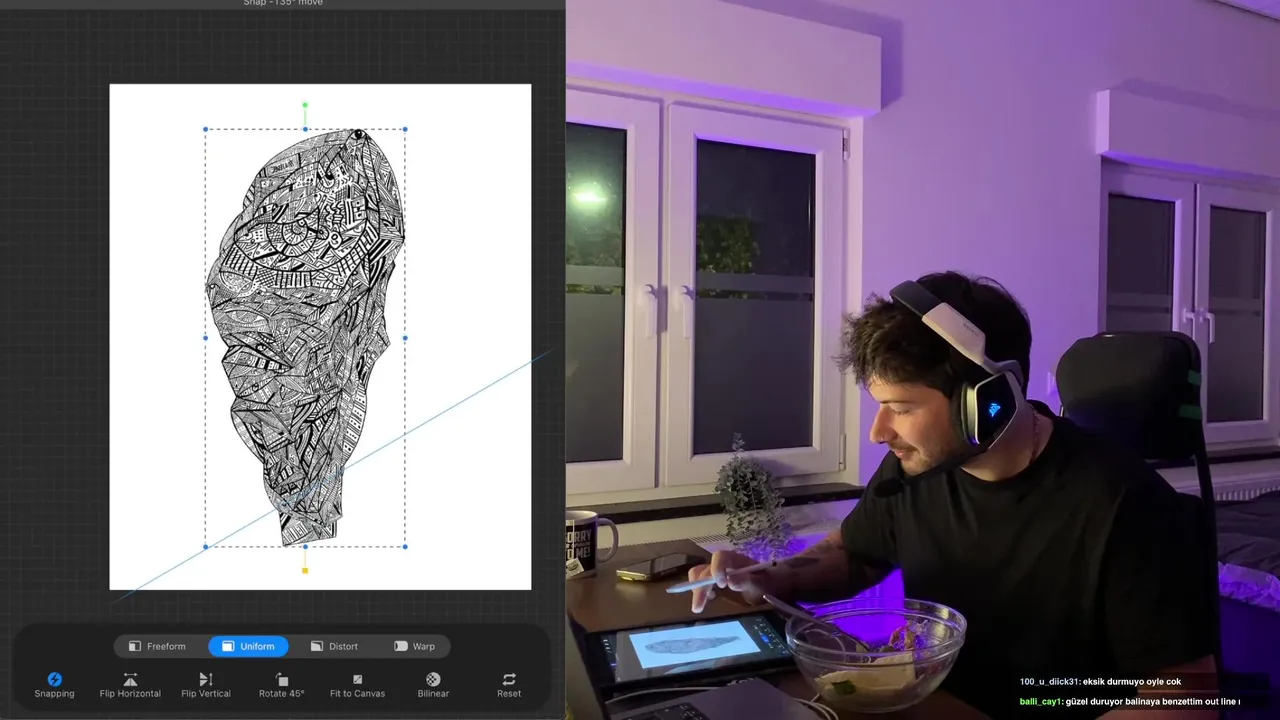Select the Uniform transform mode
This screenshot has width=1280, height=720.
(248, 646)
